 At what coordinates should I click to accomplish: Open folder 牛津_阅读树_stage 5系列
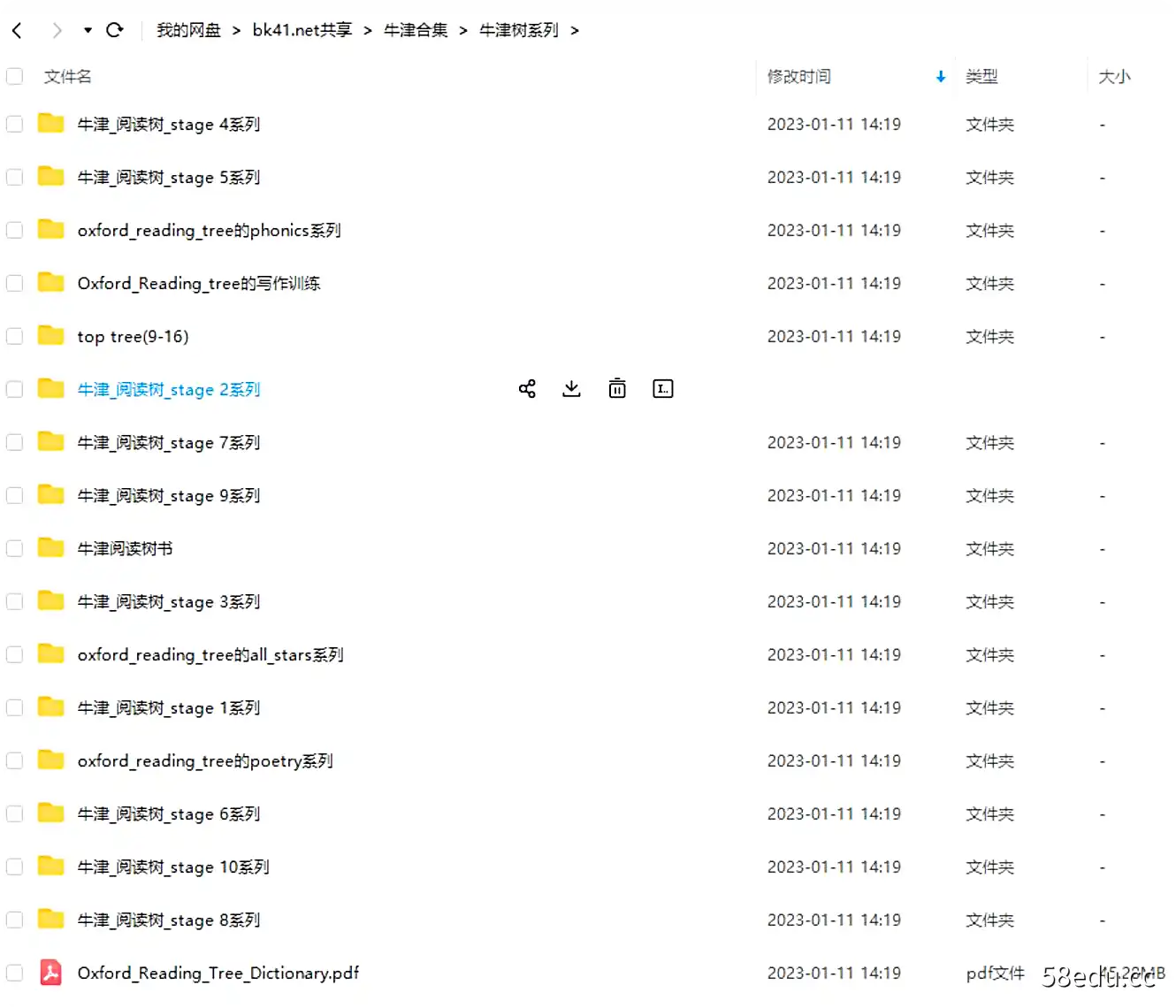point(169,178)
